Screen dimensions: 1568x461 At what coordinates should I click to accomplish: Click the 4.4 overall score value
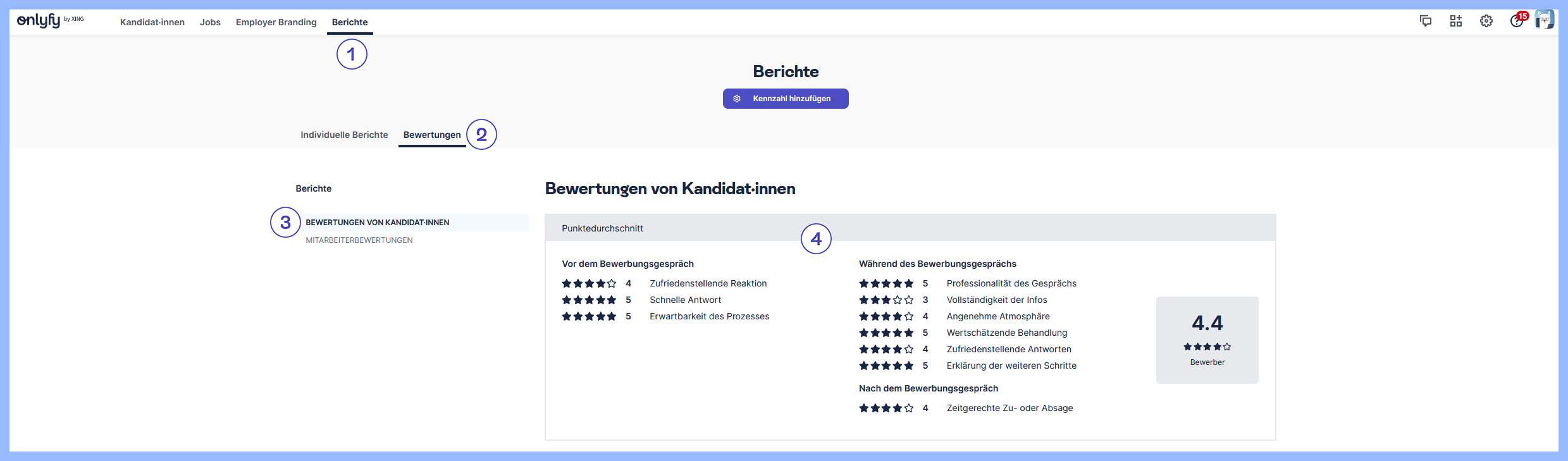[1207, 323]
